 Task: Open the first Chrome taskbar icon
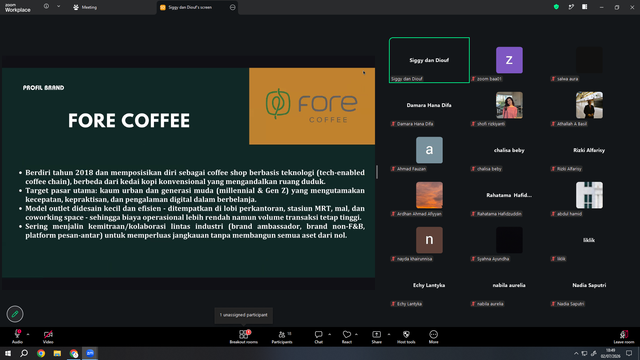pyautogui.click(x=41, y=353)
